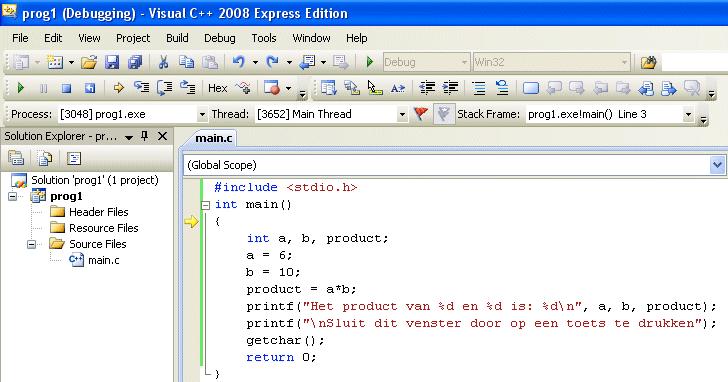Screen dimensions: 728x382
Task: Select main.c file in Solution Explorer
Action: (104, 260)
